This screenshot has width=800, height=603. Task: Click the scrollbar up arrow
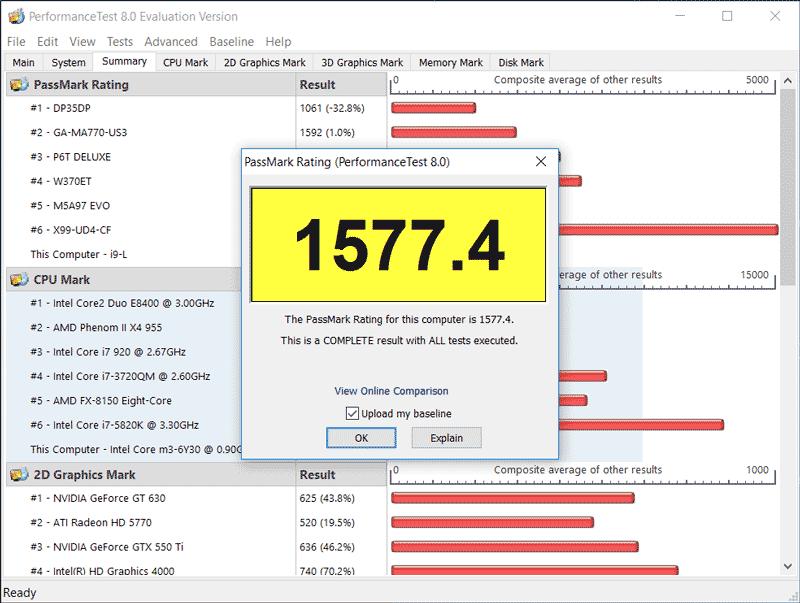pos(788,81)
